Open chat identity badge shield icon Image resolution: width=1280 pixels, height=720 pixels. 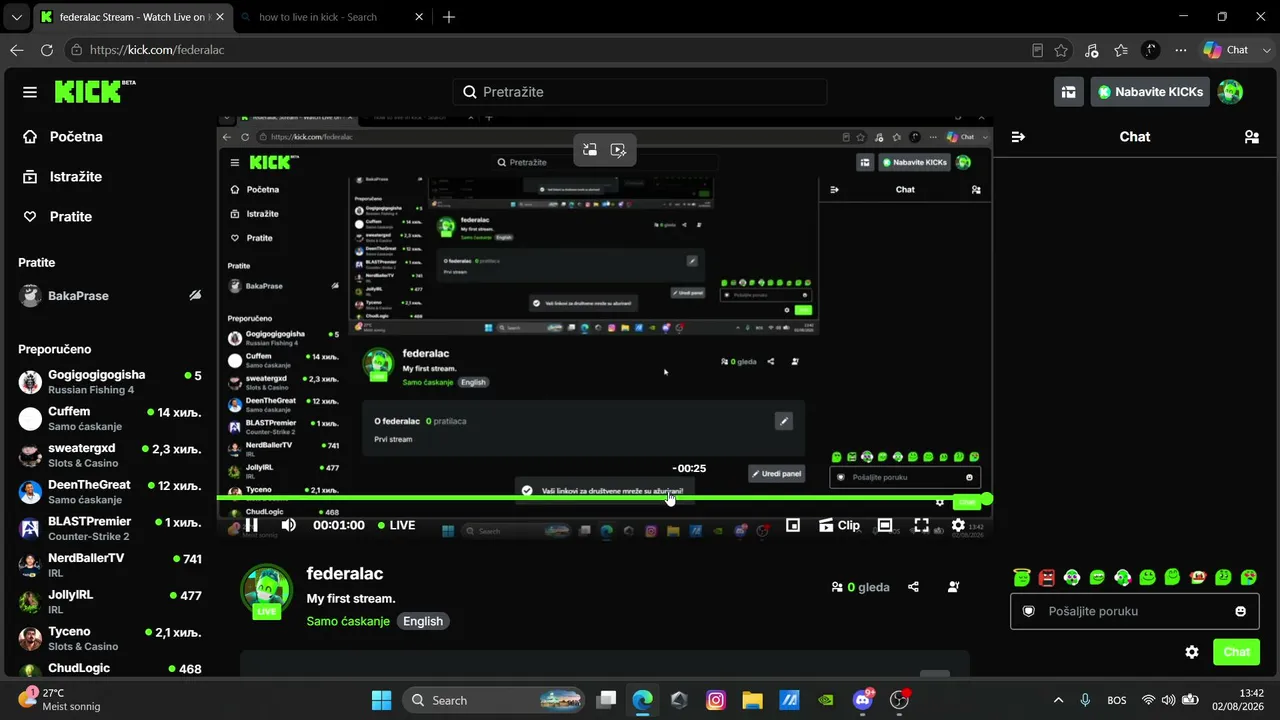1028,611
